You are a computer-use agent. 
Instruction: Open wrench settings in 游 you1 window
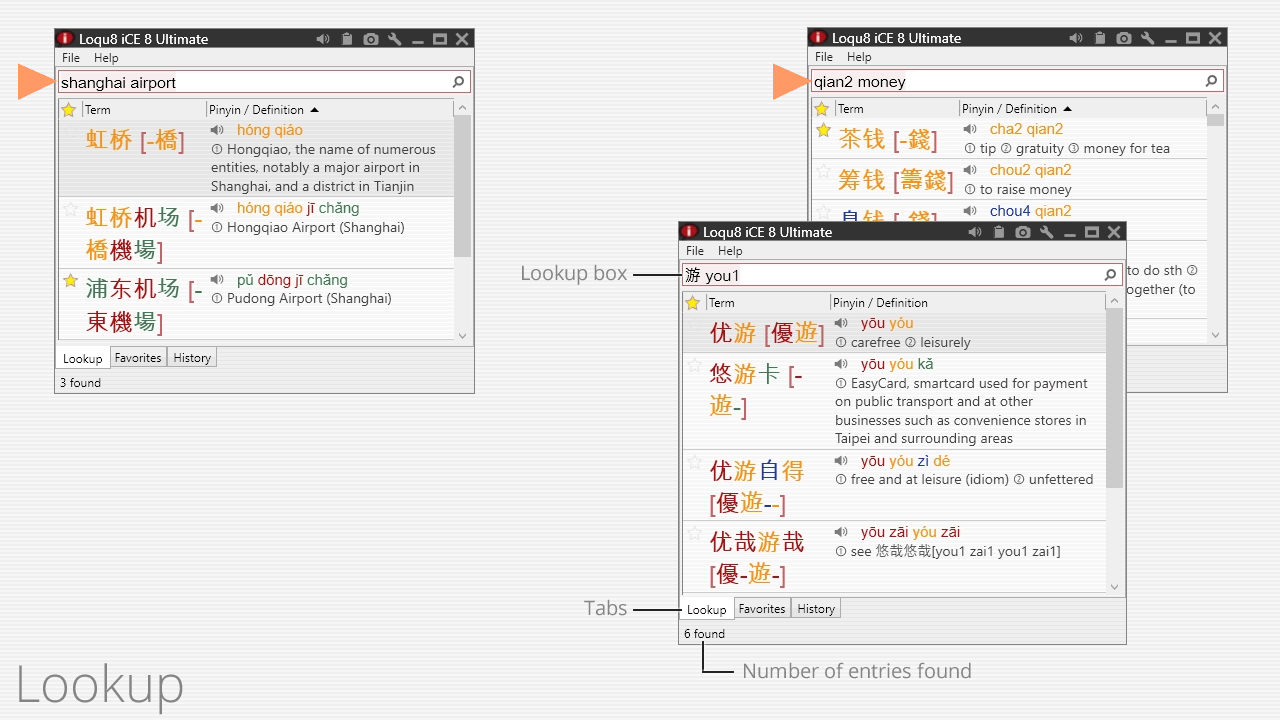(x=1047, y=232)
